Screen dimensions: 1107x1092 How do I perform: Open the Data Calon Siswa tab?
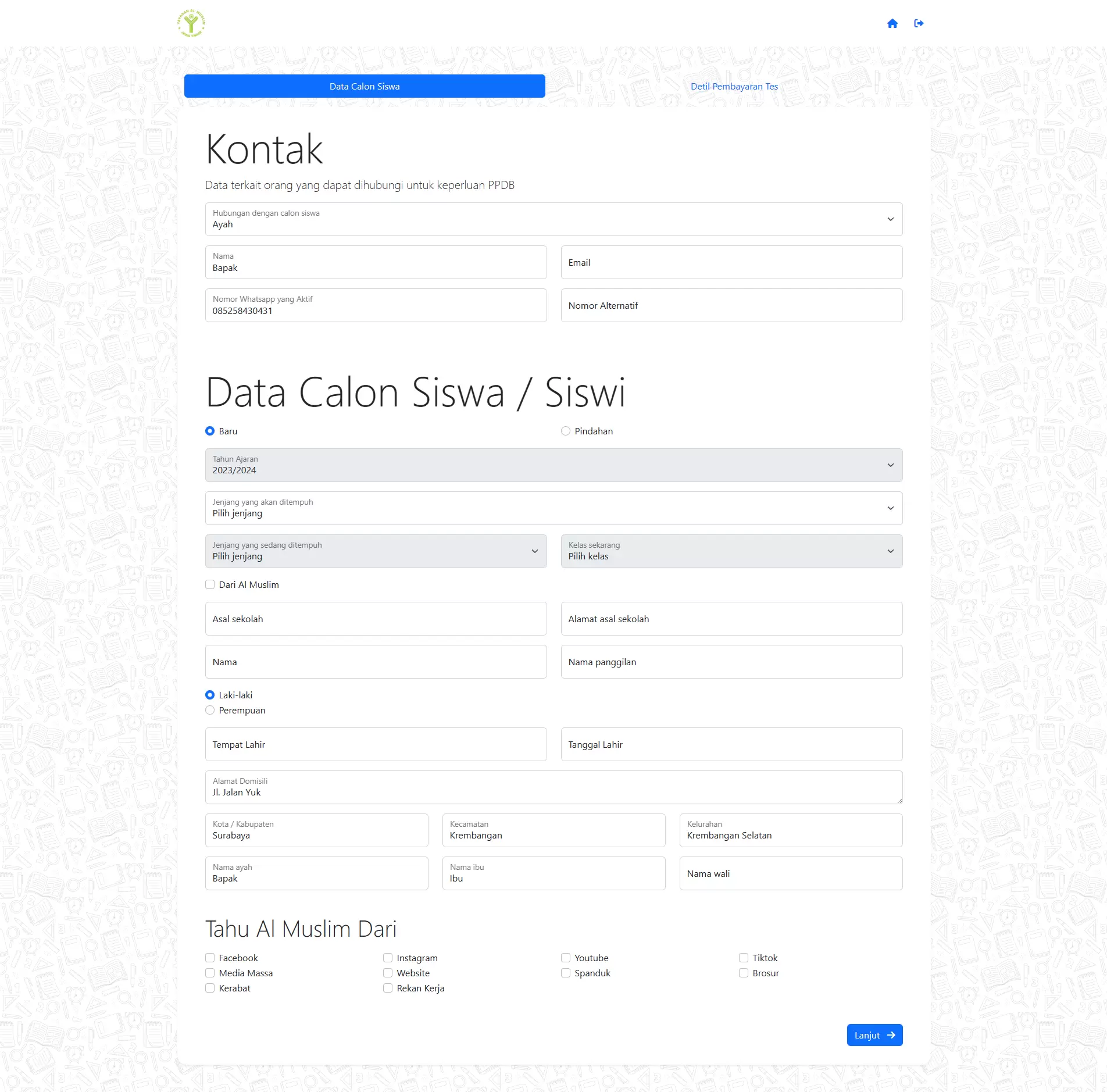[365, 86]
